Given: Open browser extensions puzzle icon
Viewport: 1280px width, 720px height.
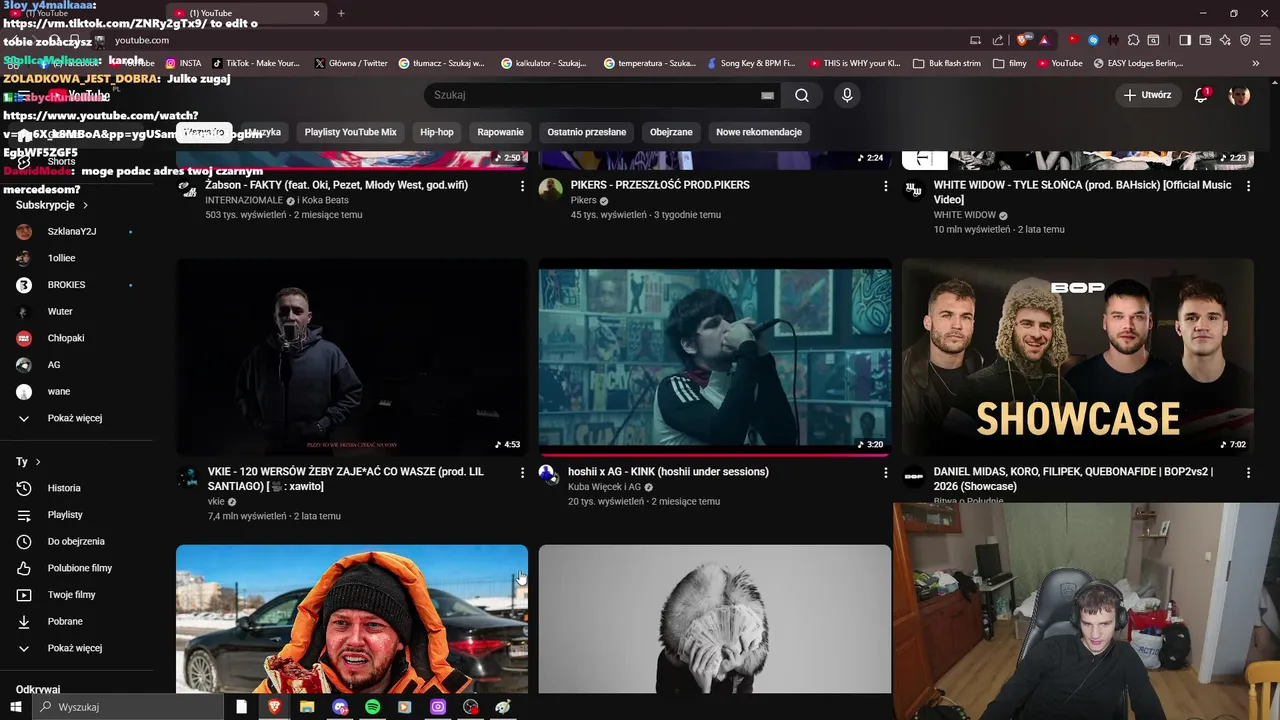Looking at the screenshot, I should (1133, 40).
